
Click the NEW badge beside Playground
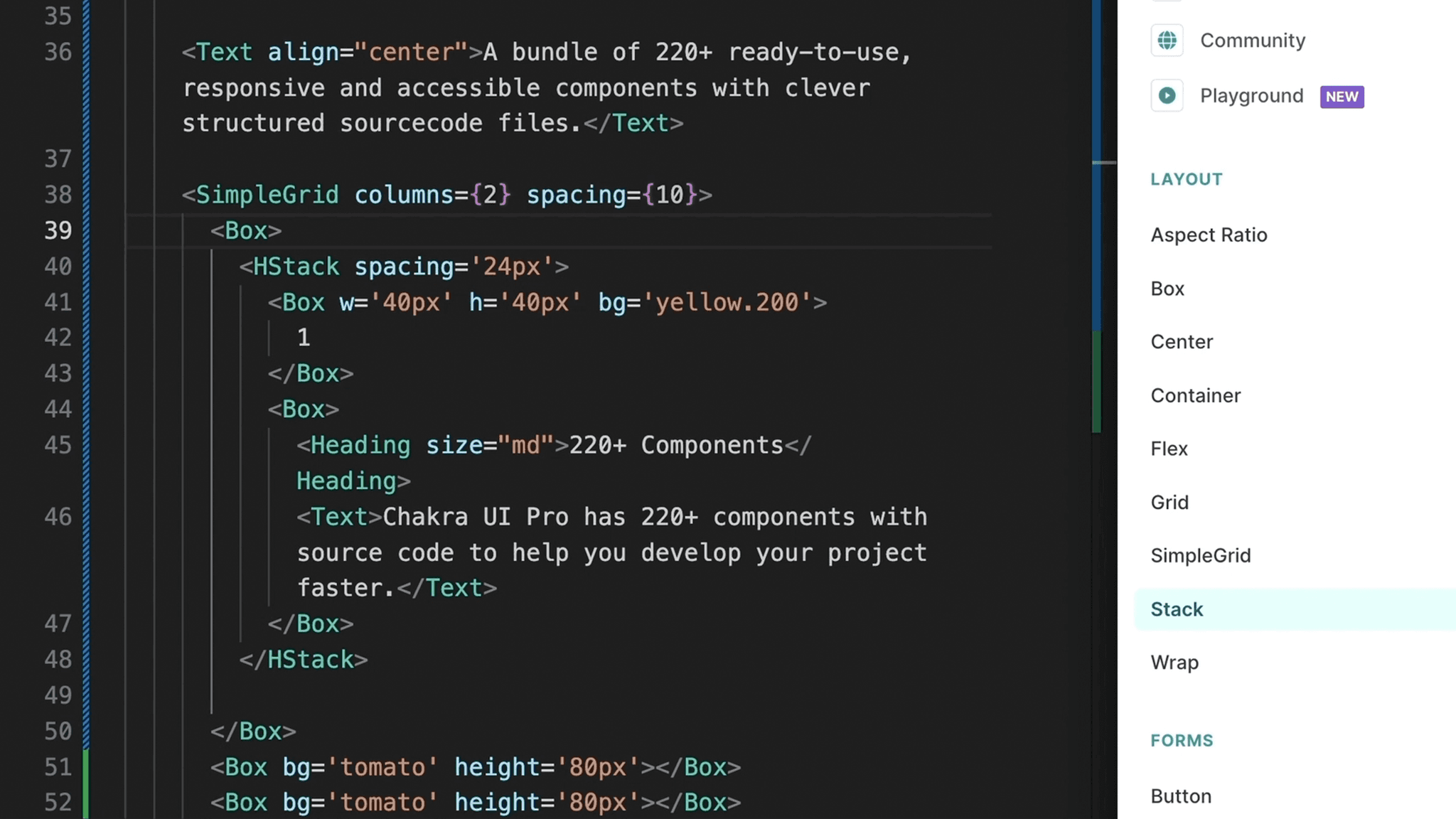point(1342,97)
